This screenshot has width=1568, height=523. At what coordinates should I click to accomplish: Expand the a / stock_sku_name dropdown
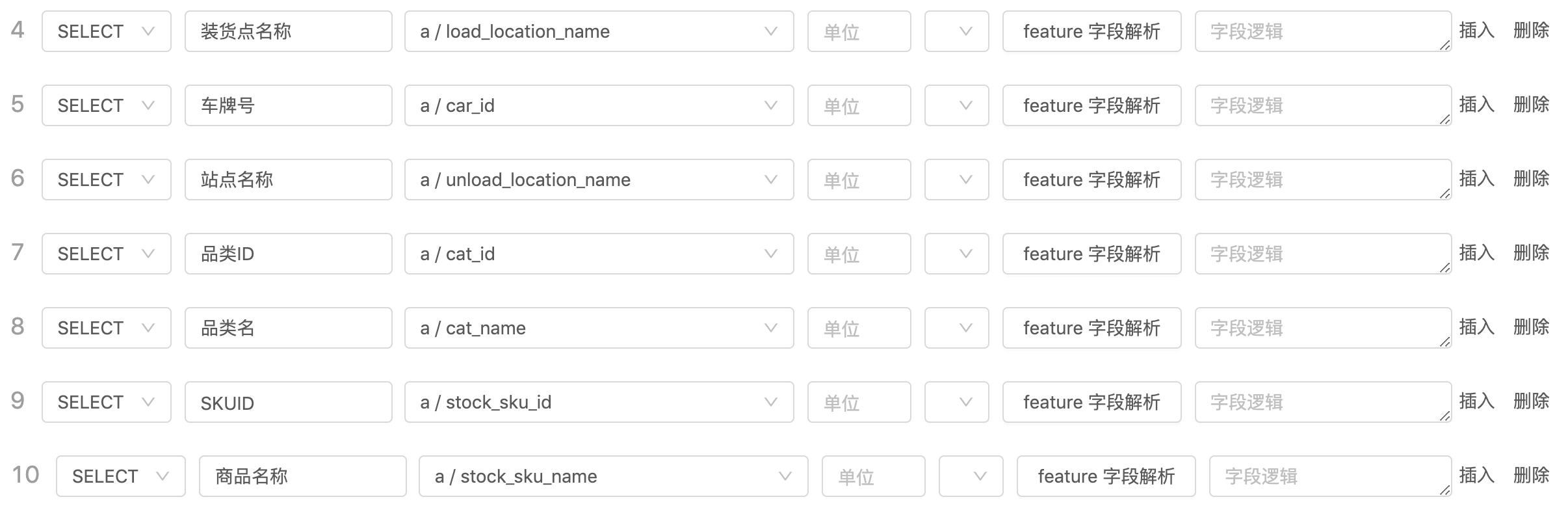click(612, 476)
